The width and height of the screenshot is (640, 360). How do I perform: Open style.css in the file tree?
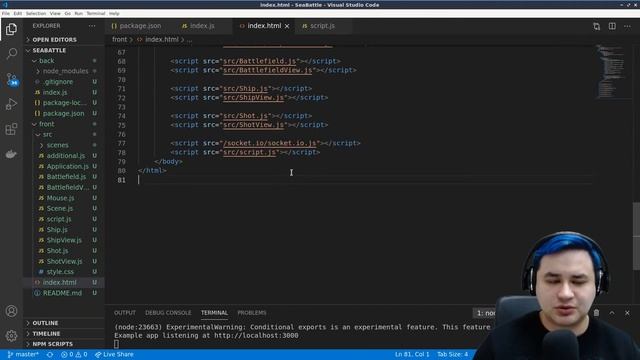[x=60, y=272]
